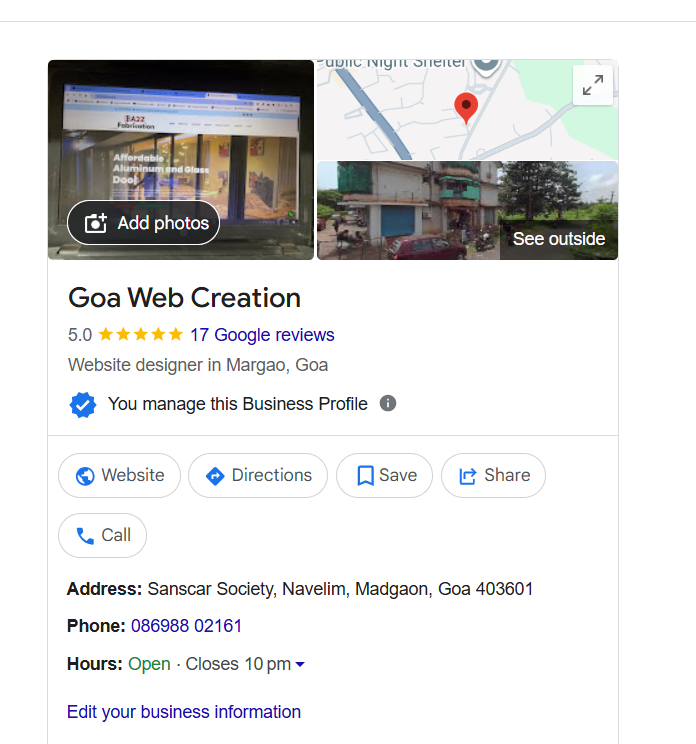The width and height of the screenshot is (696, 744).
Task: Click the phone handset Call icon
Action: pyautogui.click(x=85, y=536)
